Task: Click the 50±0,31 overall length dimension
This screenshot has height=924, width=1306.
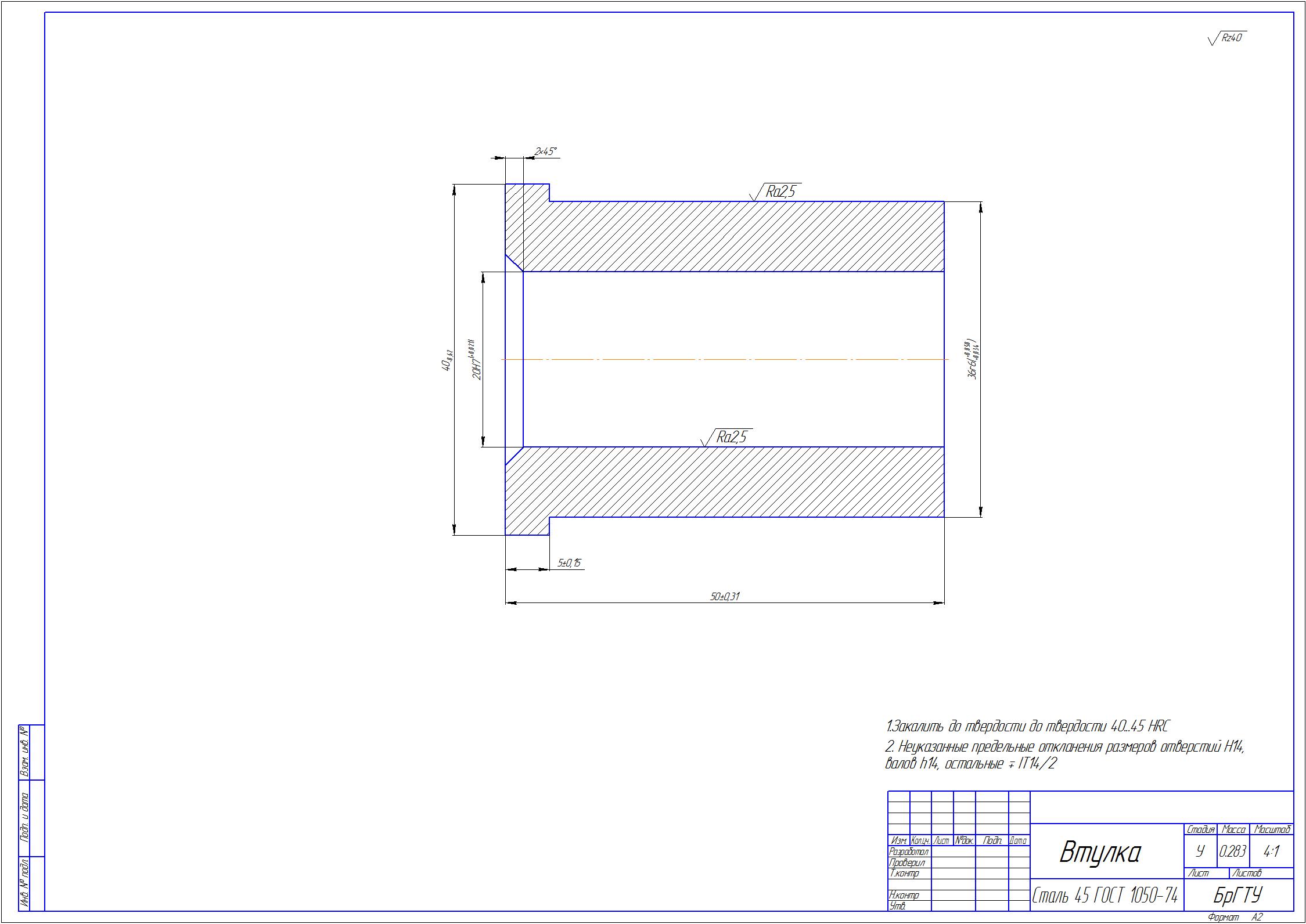Action: coord(725,597)
